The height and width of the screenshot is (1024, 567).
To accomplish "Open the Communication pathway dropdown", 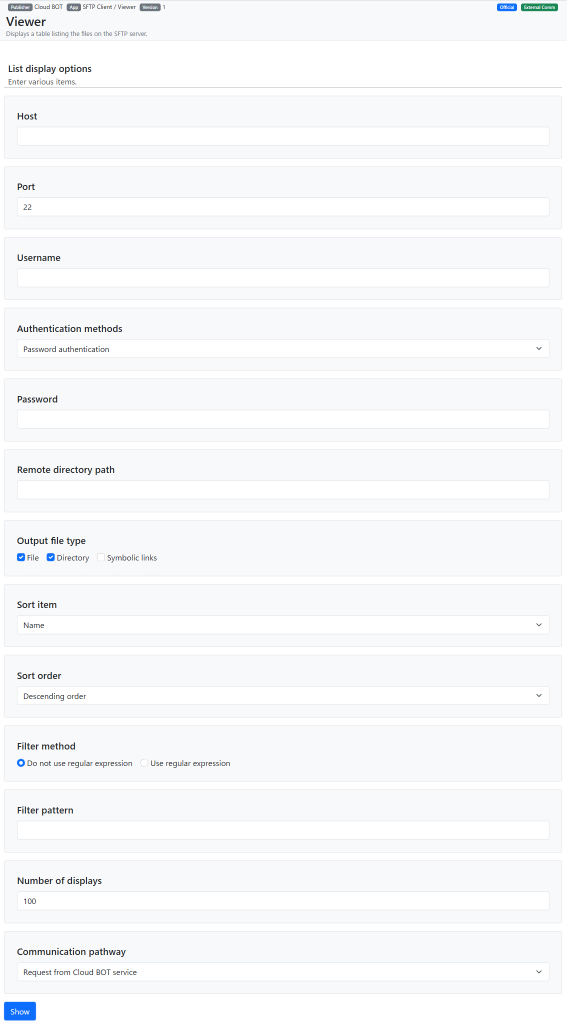I will (x=283, y=972).
